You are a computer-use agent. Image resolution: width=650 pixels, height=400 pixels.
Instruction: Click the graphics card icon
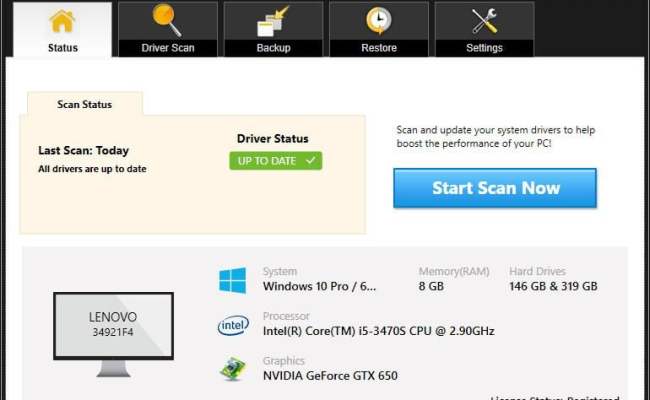[x=233, y=368]
